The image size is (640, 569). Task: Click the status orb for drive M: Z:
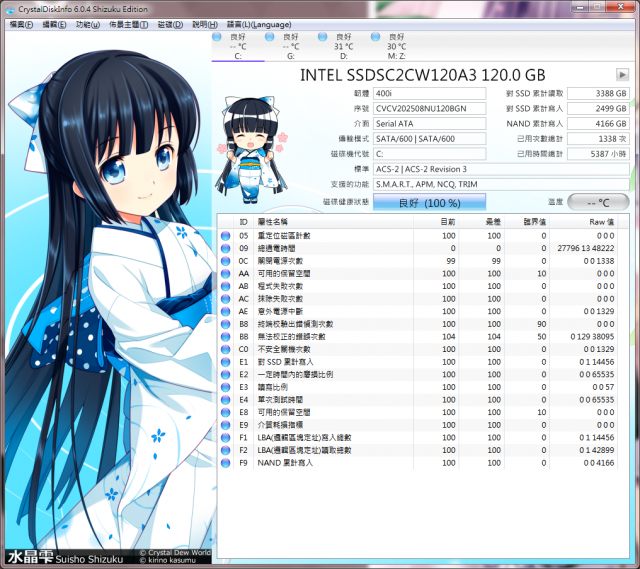tap(376, 37)
